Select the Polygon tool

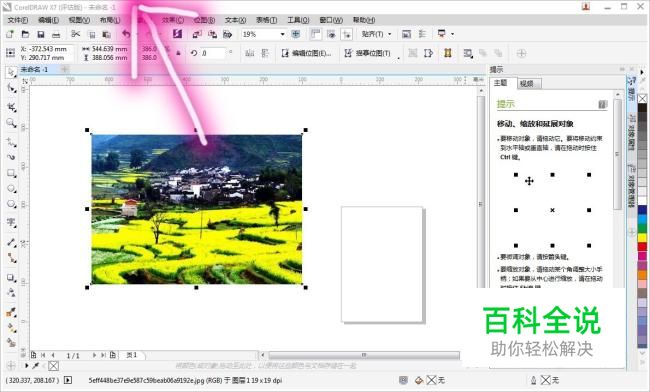tap(11, 204)
